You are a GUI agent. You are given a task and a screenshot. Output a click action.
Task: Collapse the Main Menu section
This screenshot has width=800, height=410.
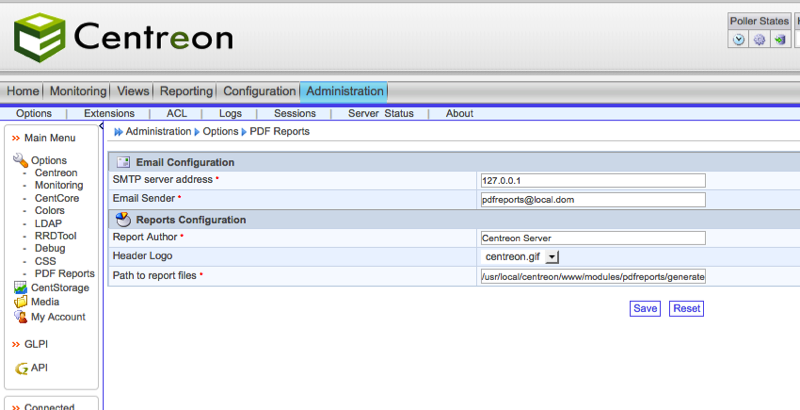(16, 138)
